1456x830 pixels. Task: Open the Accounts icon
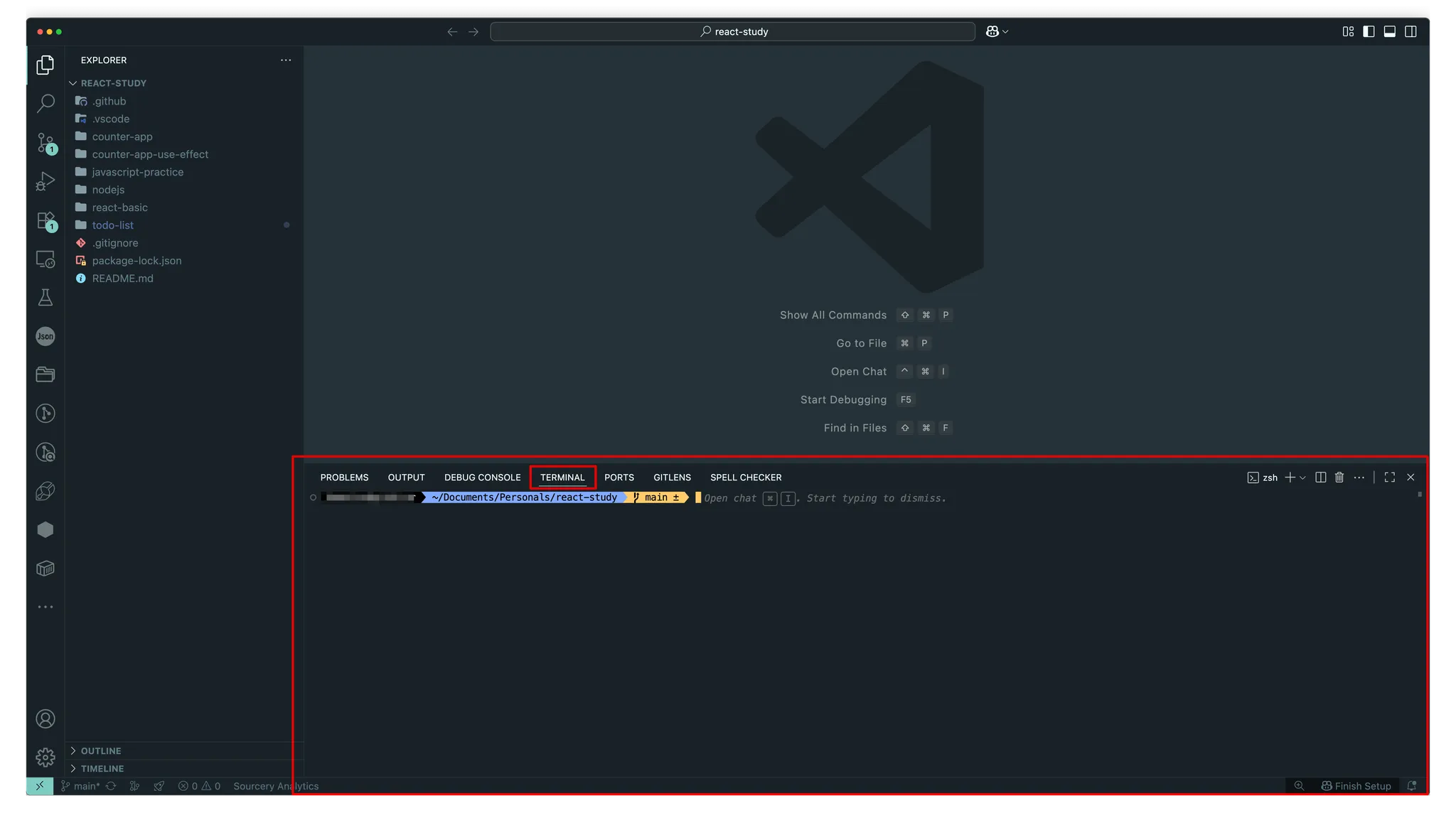coord(45,719)
